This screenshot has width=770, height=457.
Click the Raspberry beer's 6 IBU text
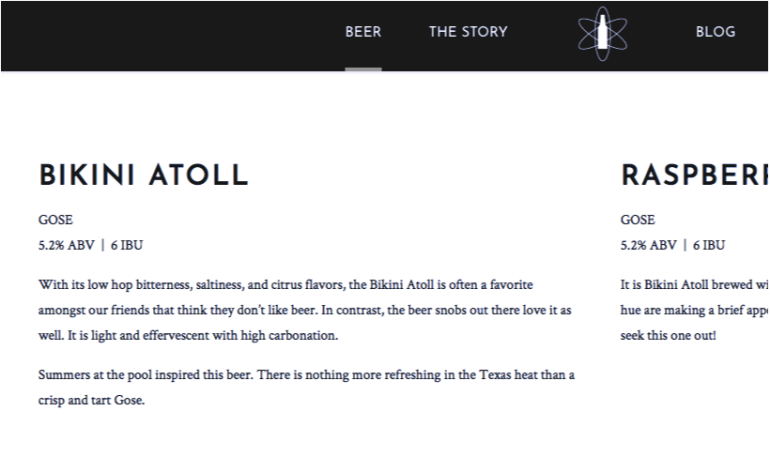point(709,245)
